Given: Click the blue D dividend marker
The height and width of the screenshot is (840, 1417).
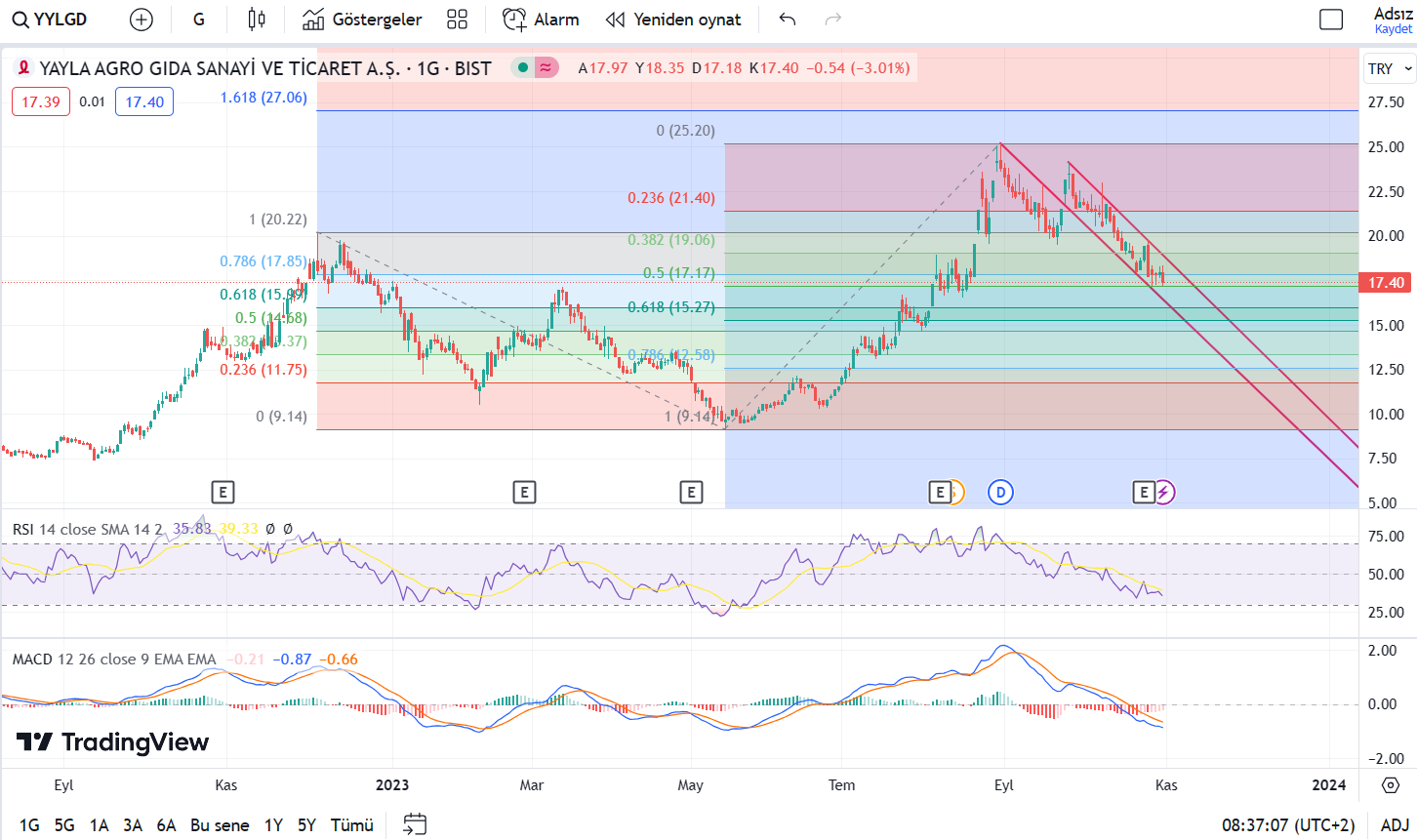Looking at the screenshot, I should click(x=1000, y=493).
